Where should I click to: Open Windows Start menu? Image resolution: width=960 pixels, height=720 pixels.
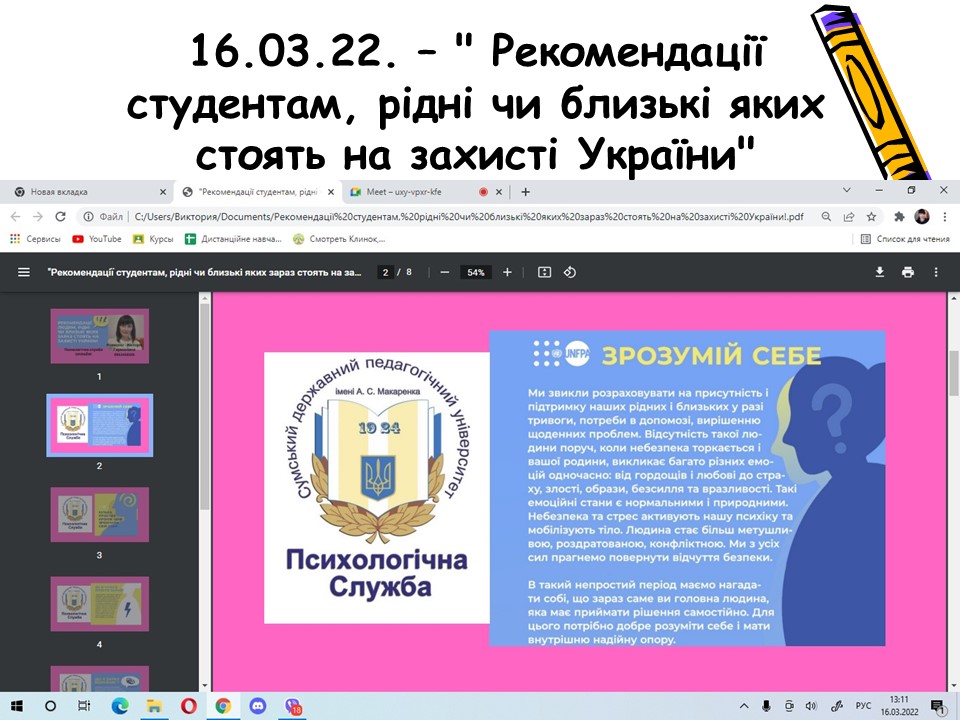click(x=17, y=706)
